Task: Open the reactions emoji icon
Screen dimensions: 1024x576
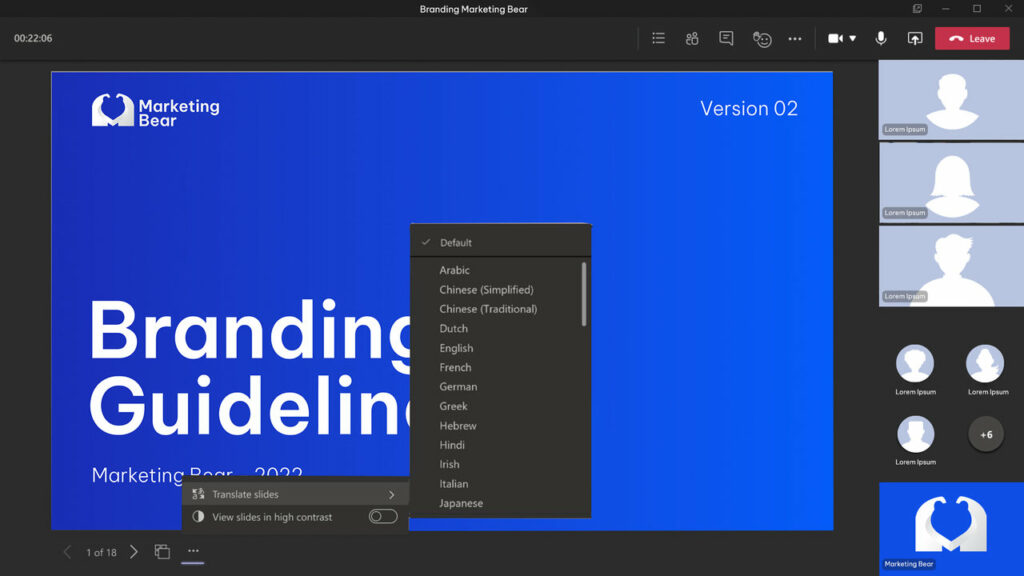Action: coord(761,39)
